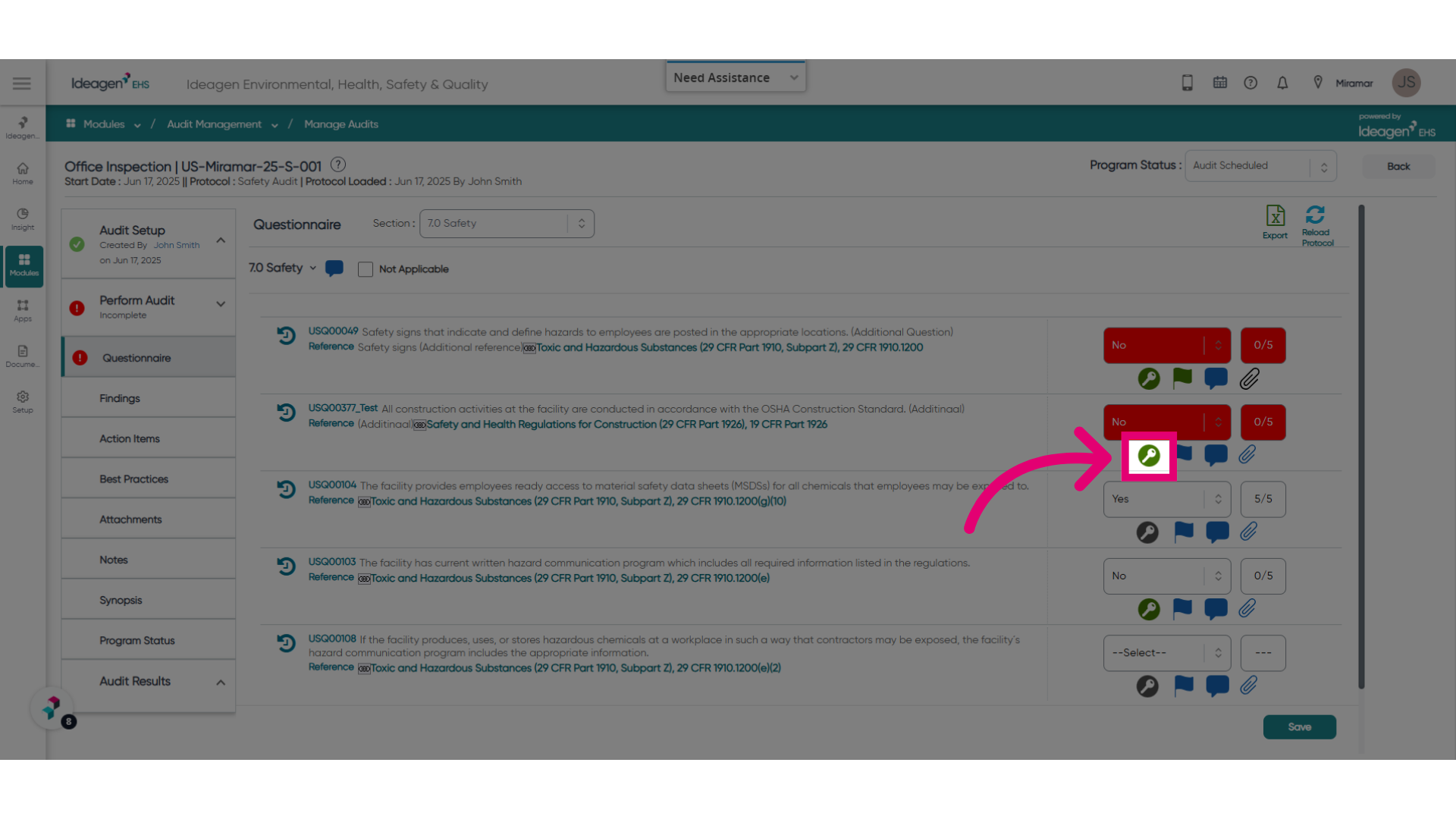Select Action Items in side menu
The width and height of the screenshot is (1456, 819).
tap(149, 438)
